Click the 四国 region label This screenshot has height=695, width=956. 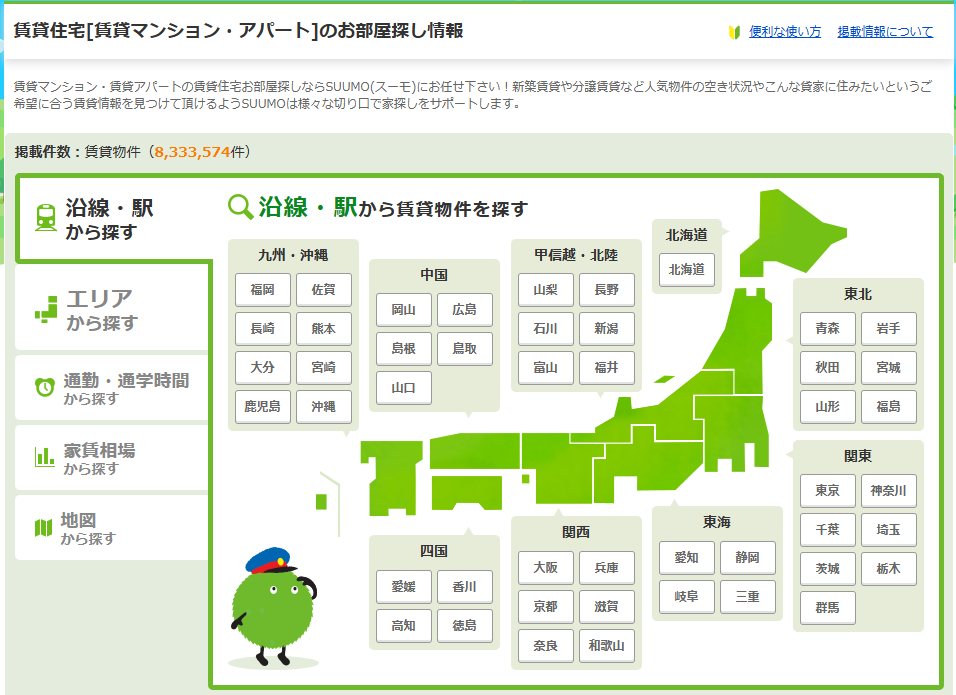(434, 551)
